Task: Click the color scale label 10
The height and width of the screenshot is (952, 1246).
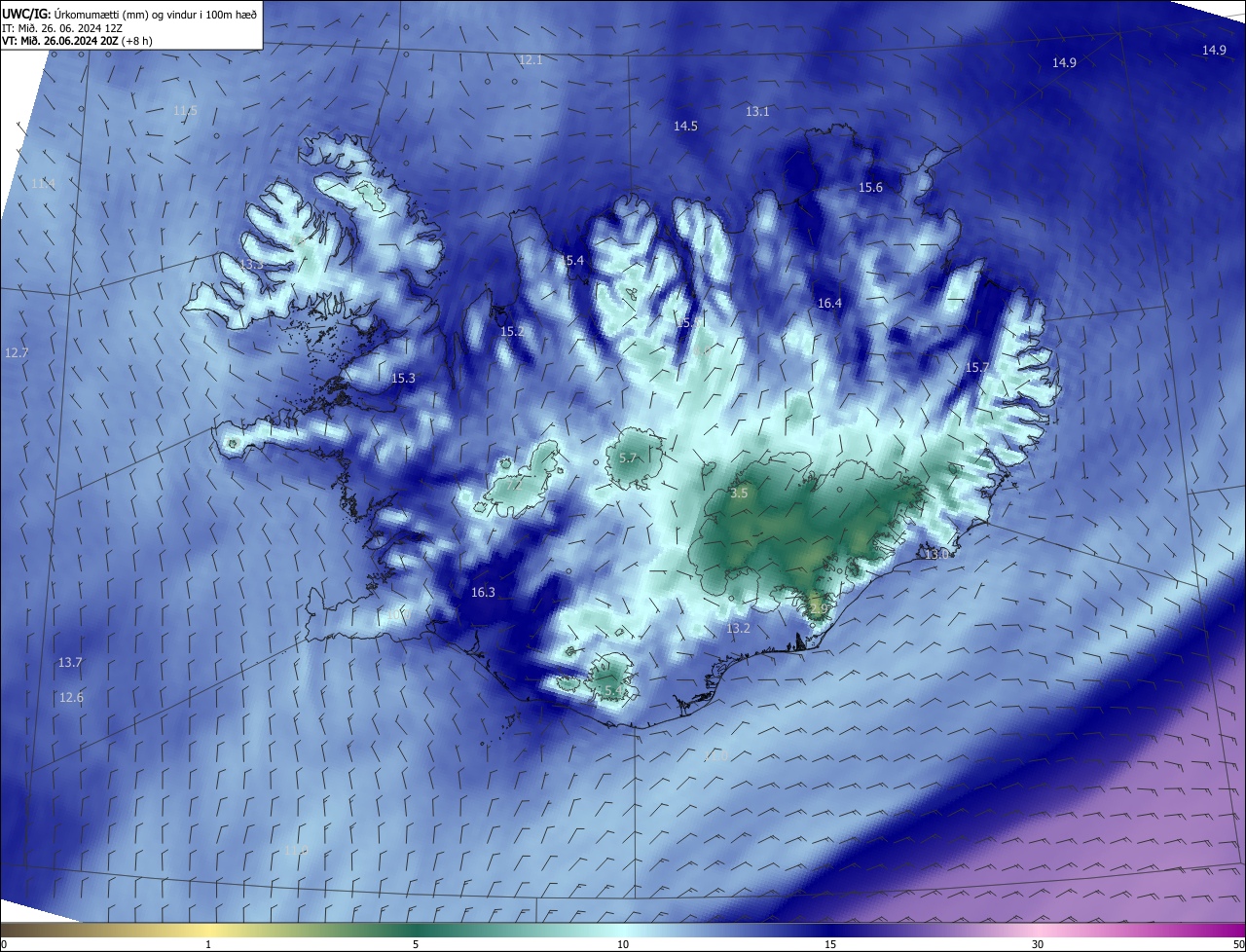Action: pyautogui.click(x=623, y=944)
